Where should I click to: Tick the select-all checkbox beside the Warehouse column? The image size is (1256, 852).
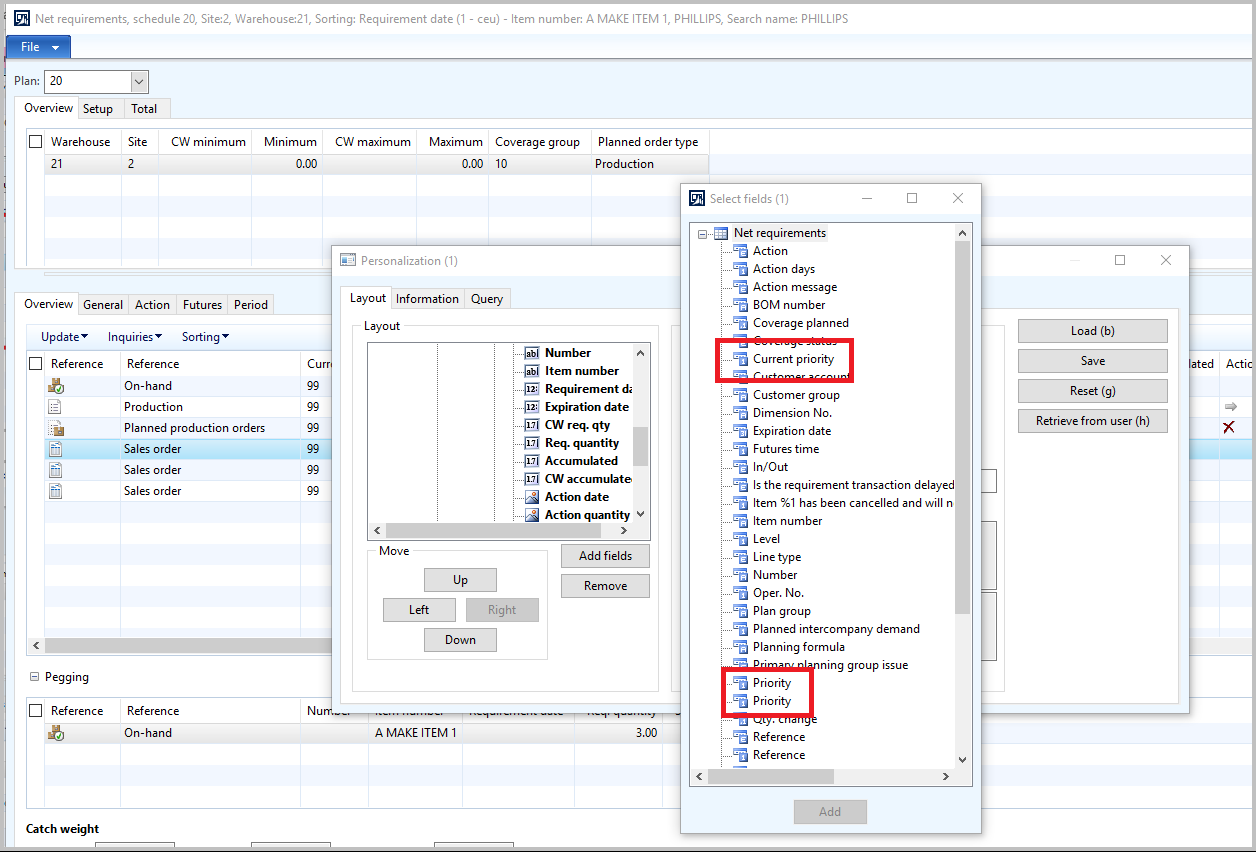(x=36, y=142)
